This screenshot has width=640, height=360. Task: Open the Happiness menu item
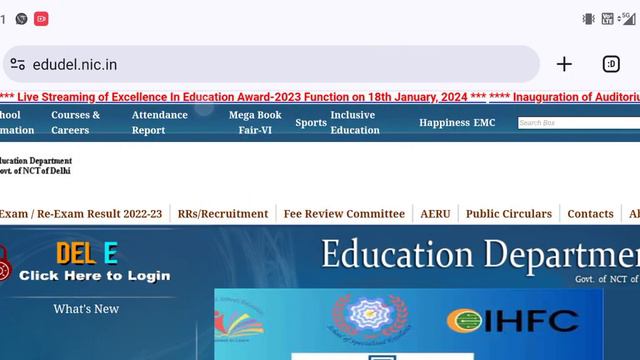tap(444, 122)
